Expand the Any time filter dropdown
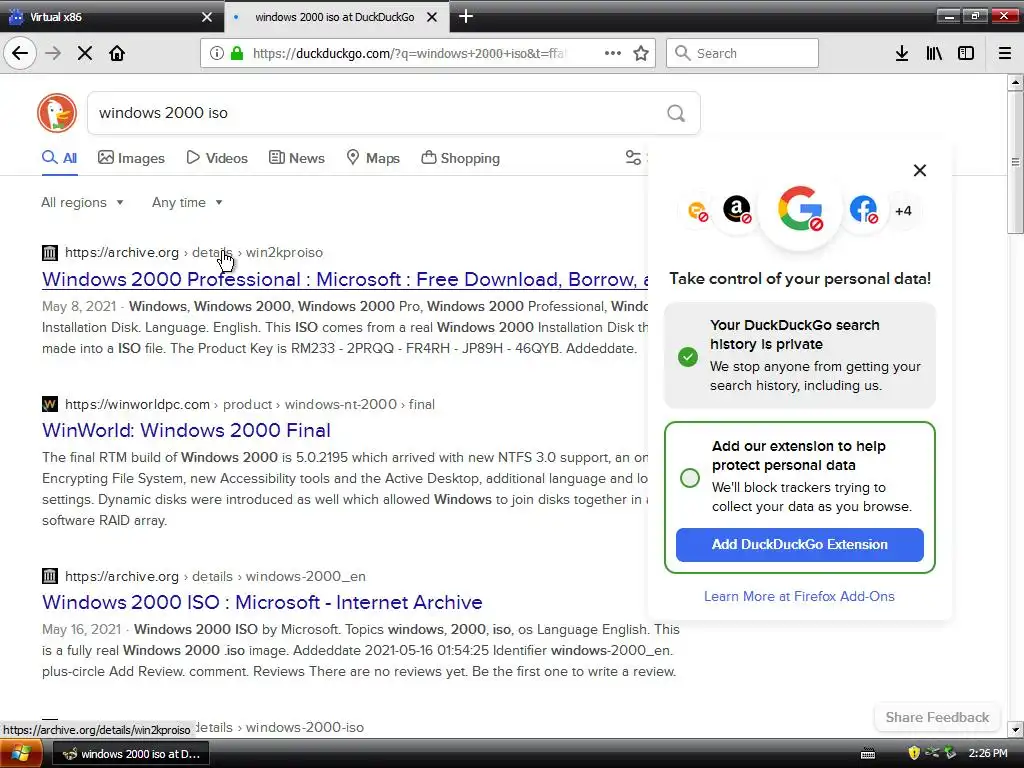This screenshot has height=768, width=1024. 187,202
